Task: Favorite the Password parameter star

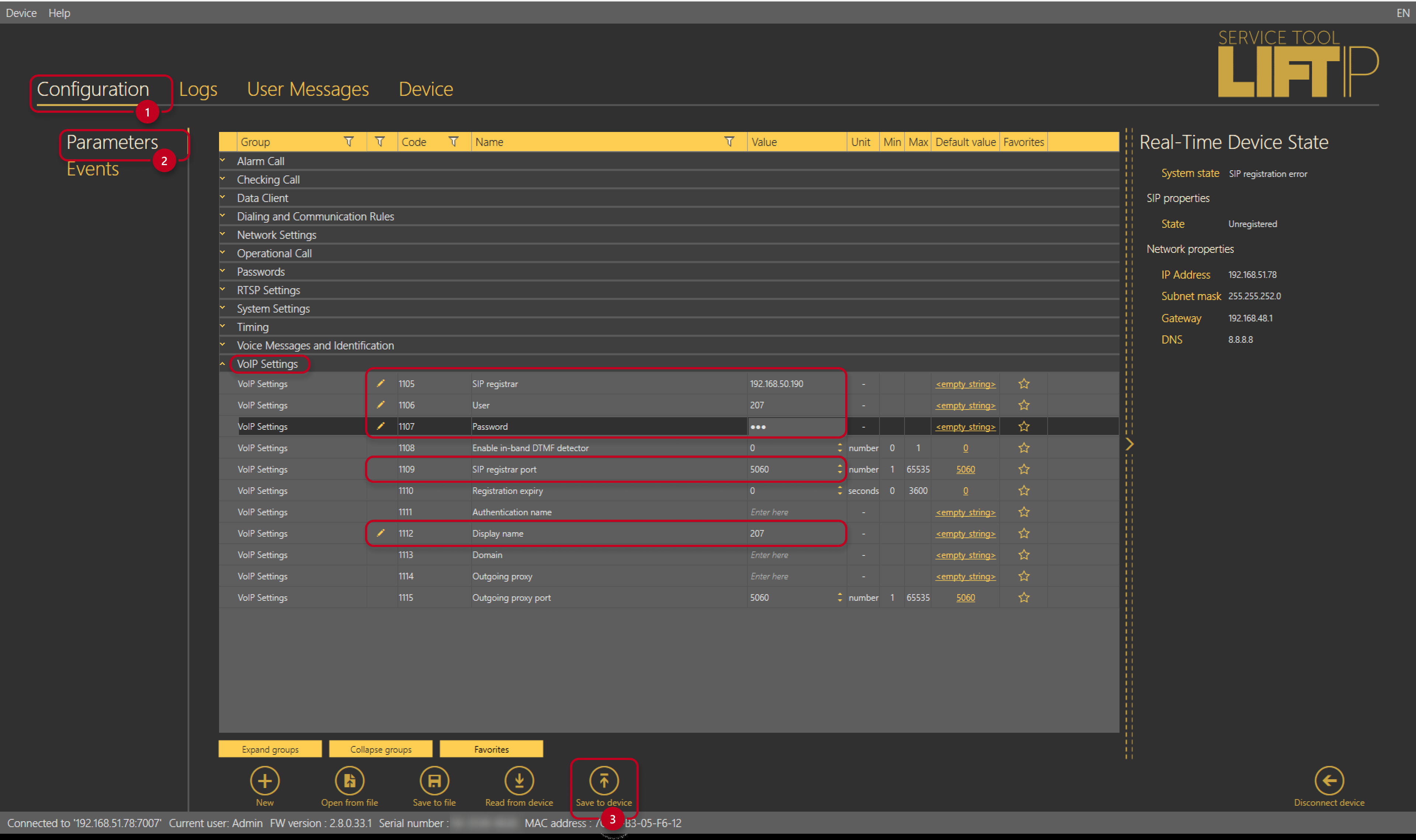Action: point(1024,426)
